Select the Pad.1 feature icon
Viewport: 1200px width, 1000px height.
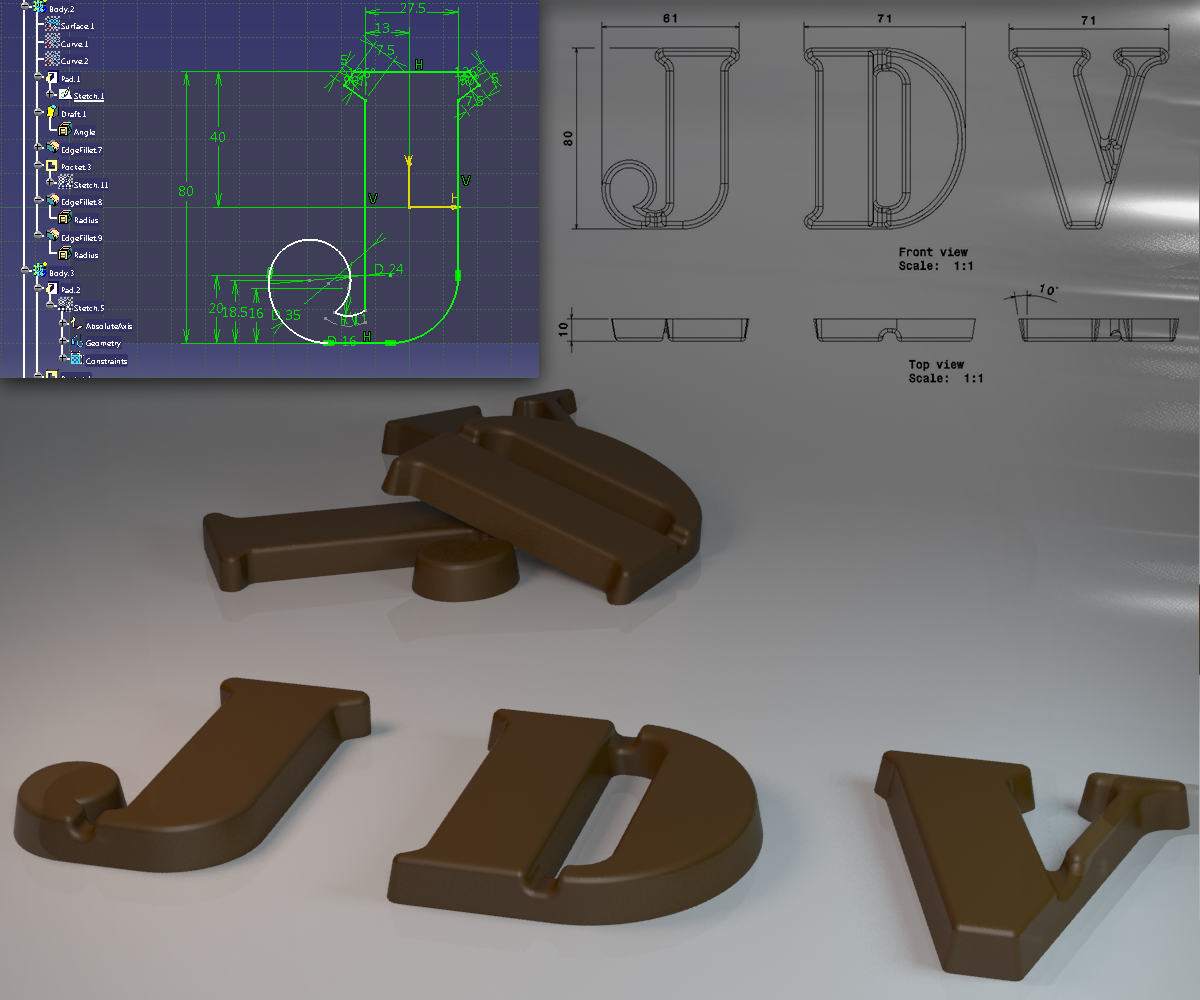tap(52, 78)
